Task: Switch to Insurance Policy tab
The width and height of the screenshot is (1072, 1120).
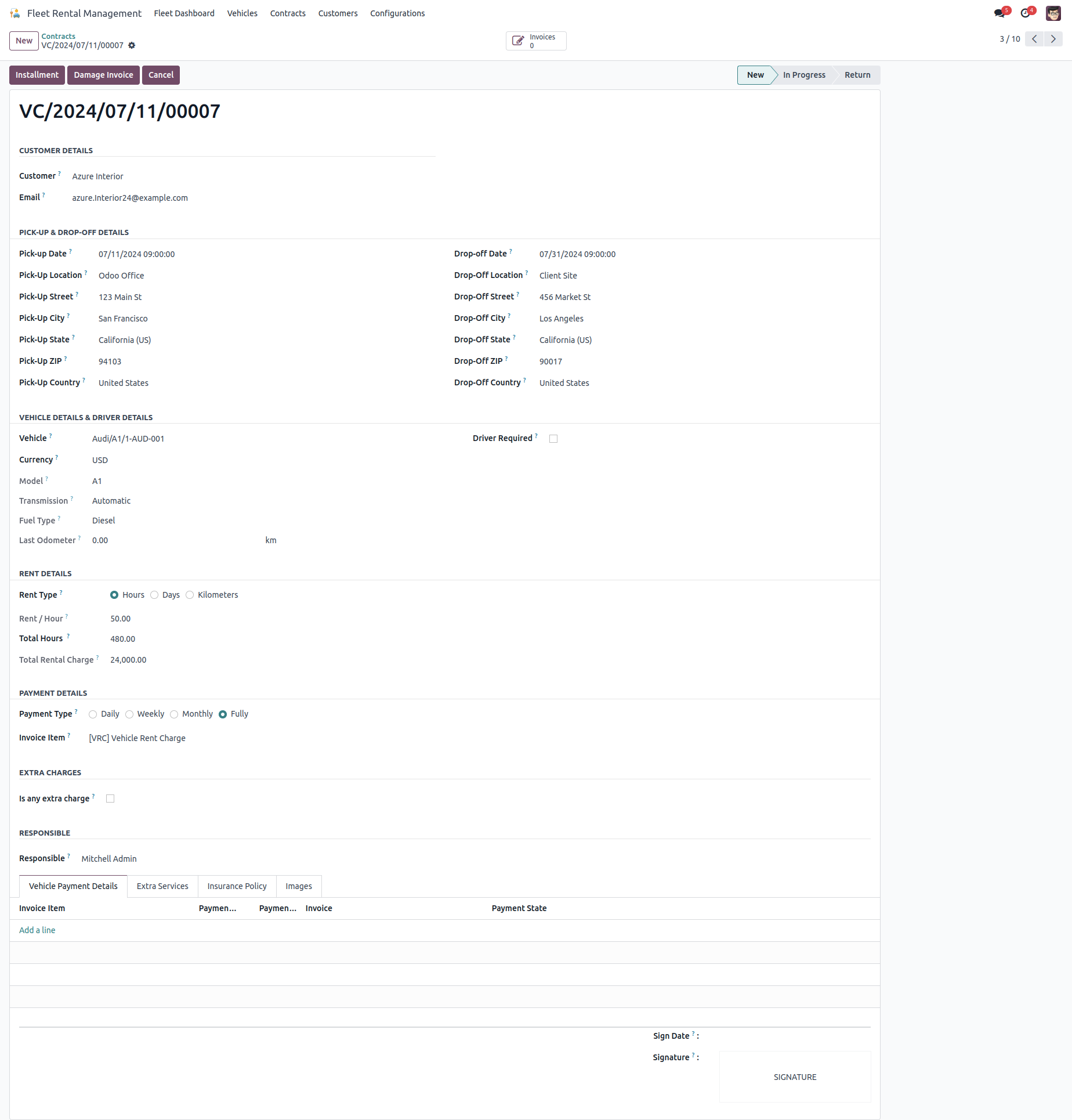Action: tap(237, 886)
